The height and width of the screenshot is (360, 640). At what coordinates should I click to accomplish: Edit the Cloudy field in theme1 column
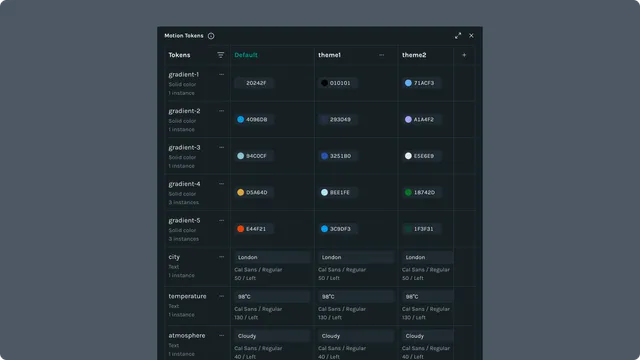(x=356, y=336)
